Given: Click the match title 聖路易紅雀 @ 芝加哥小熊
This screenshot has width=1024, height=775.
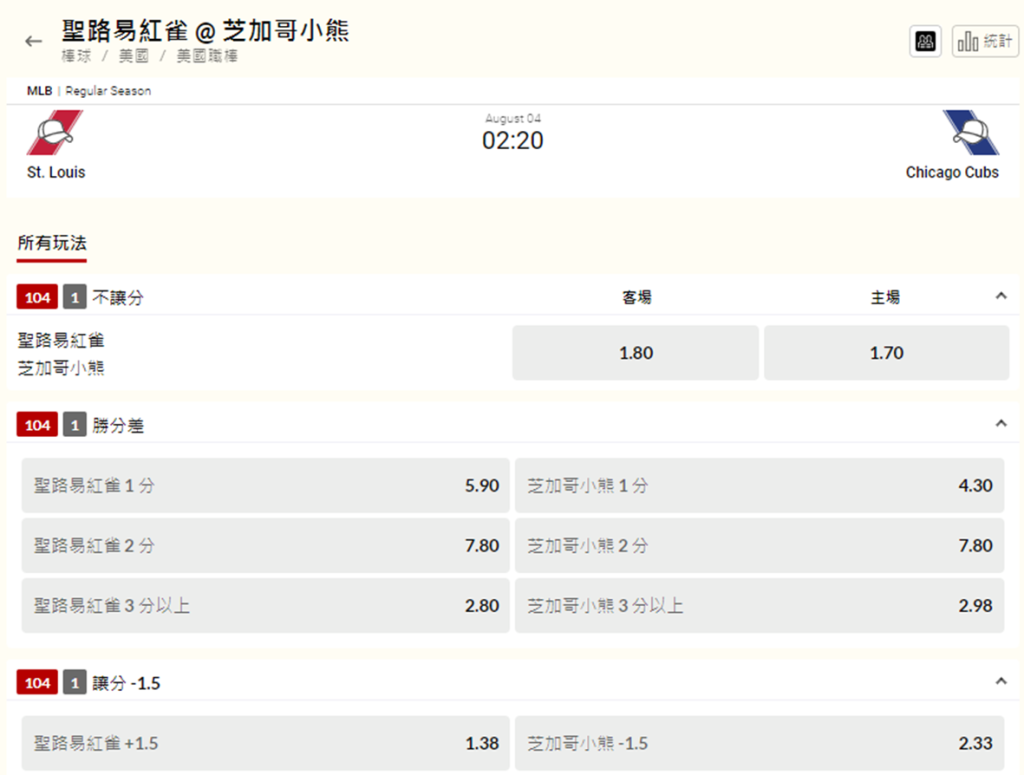Looking at the screenshot, I should pos(206,30).
